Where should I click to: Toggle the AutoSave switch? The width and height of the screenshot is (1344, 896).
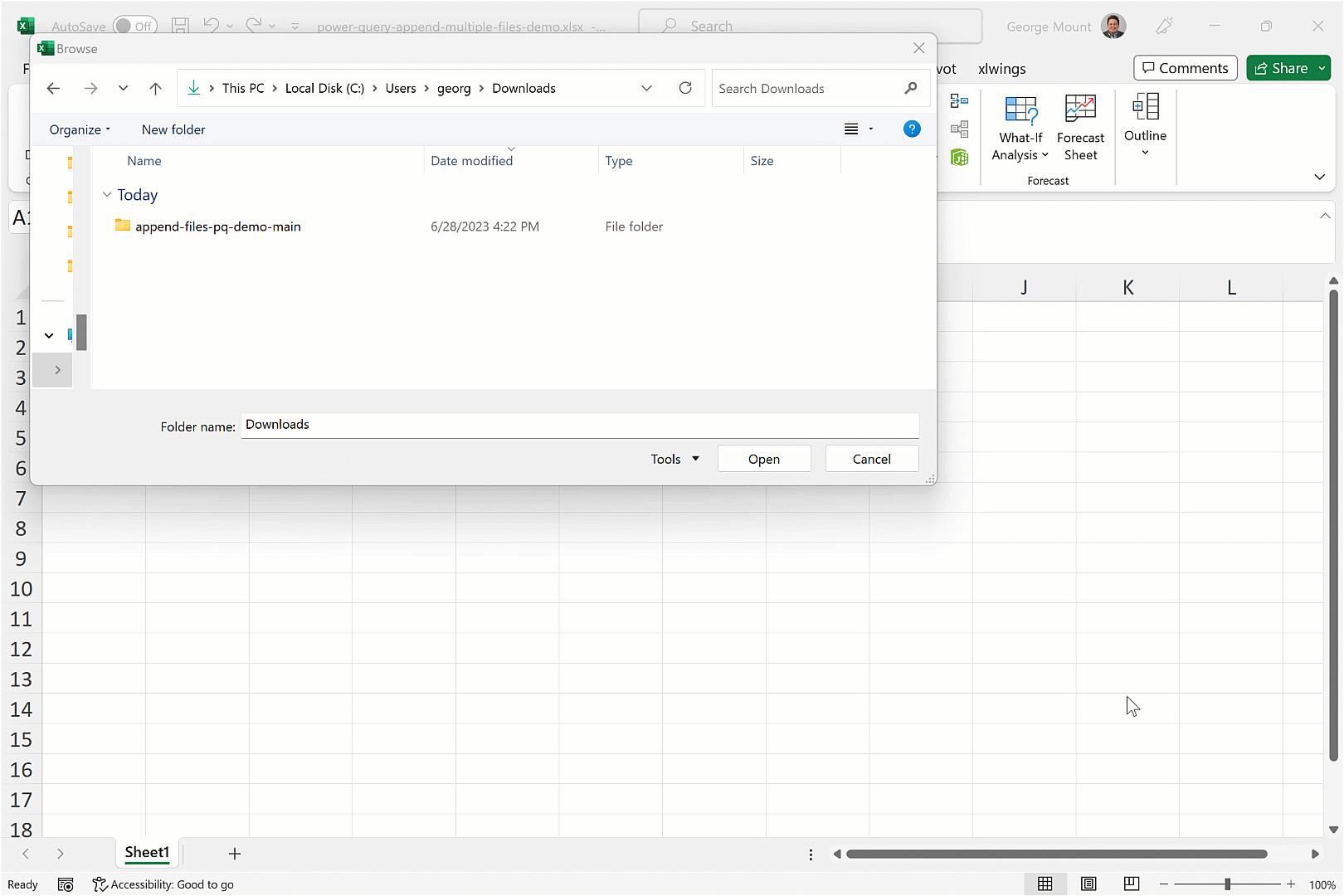pos(134,27)
